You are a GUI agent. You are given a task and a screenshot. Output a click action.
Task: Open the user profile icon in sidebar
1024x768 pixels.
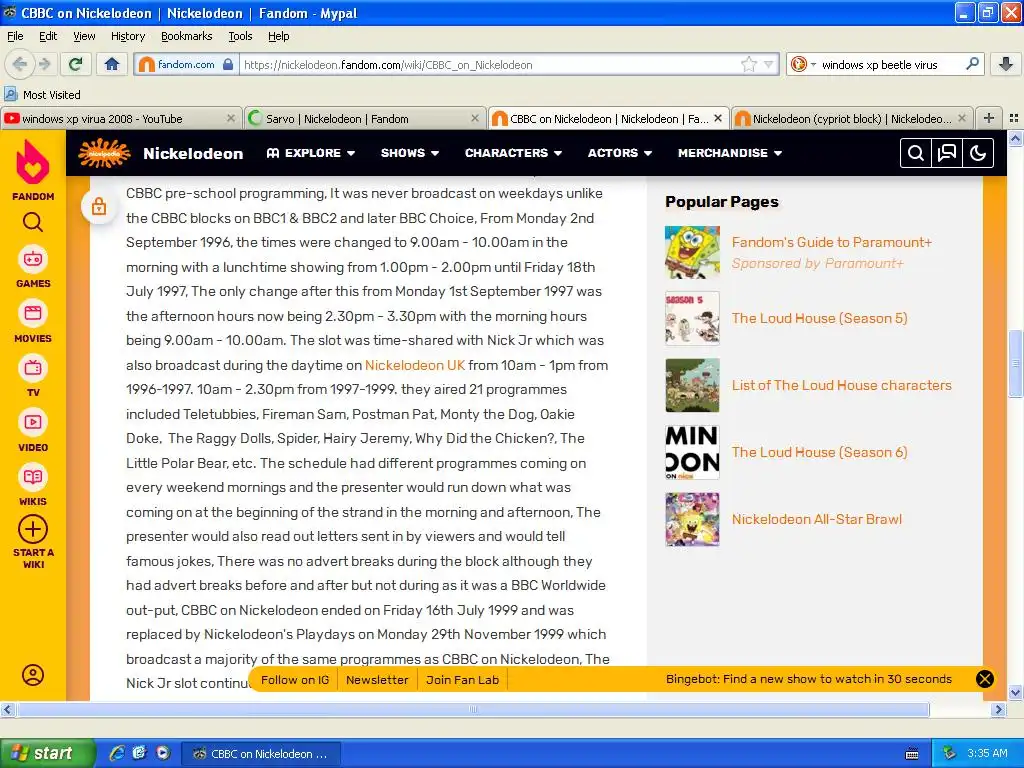33,675
